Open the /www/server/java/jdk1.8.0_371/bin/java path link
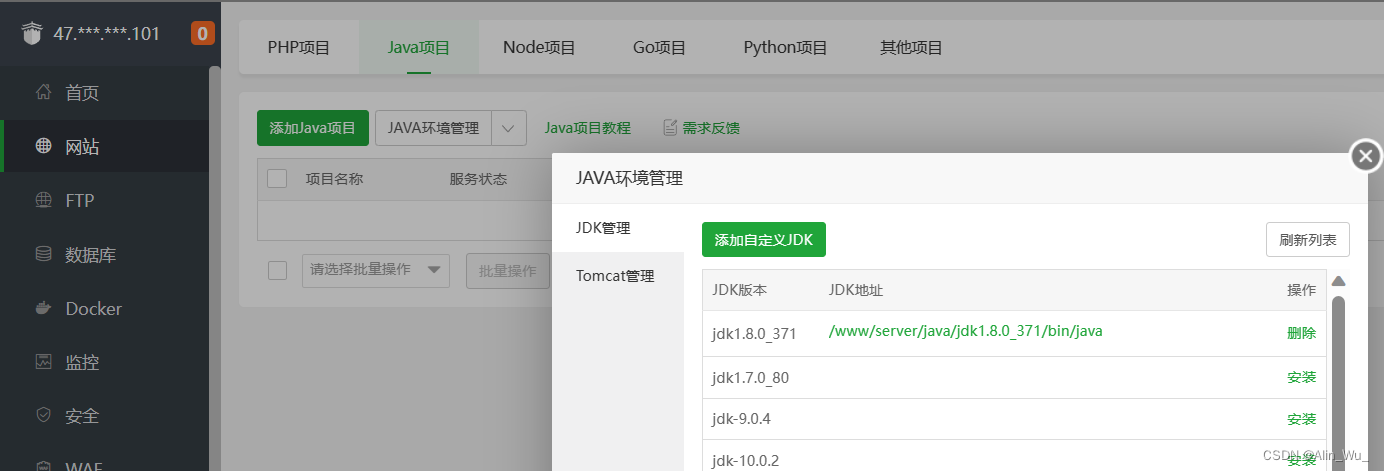 tap(966, 331)
